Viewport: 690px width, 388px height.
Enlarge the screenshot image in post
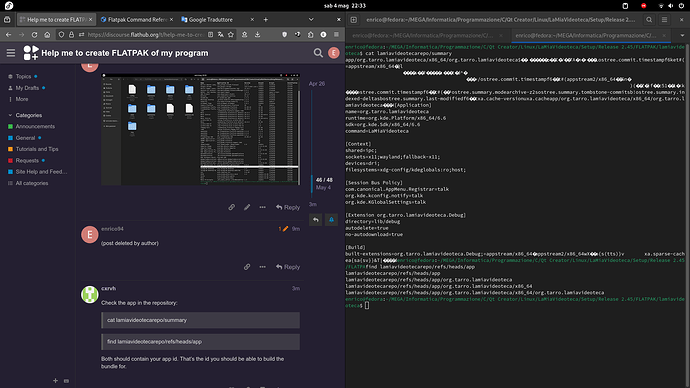[x=201, y=129]
